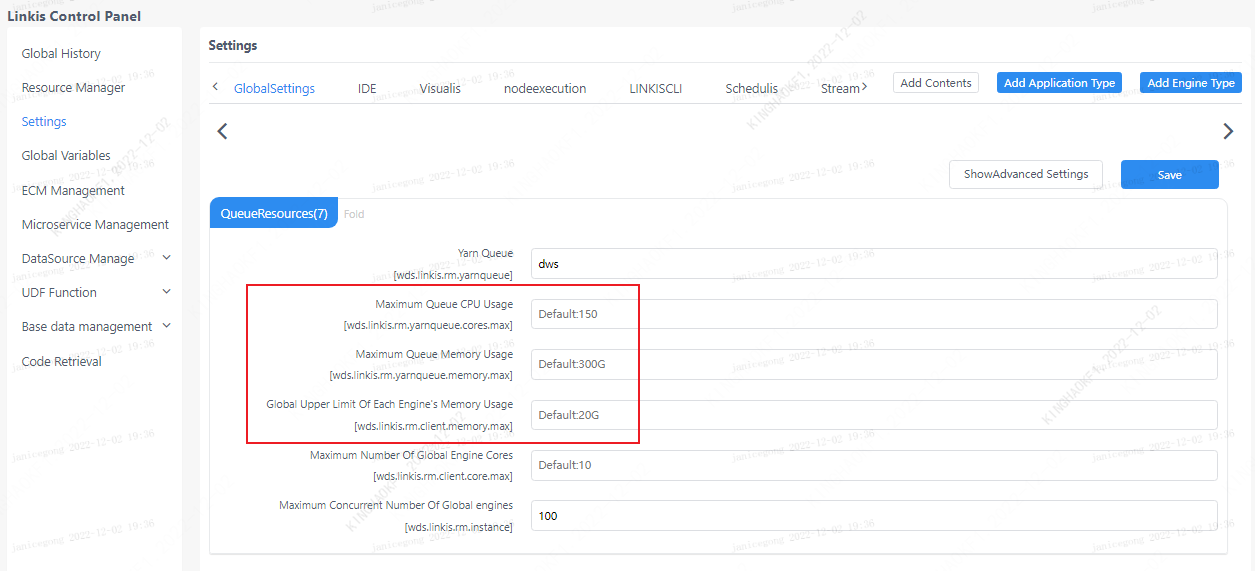Fold the QueueResources section
Image resolution: width=1255 pixels, height=571 pixels.
tap(354, 214)
